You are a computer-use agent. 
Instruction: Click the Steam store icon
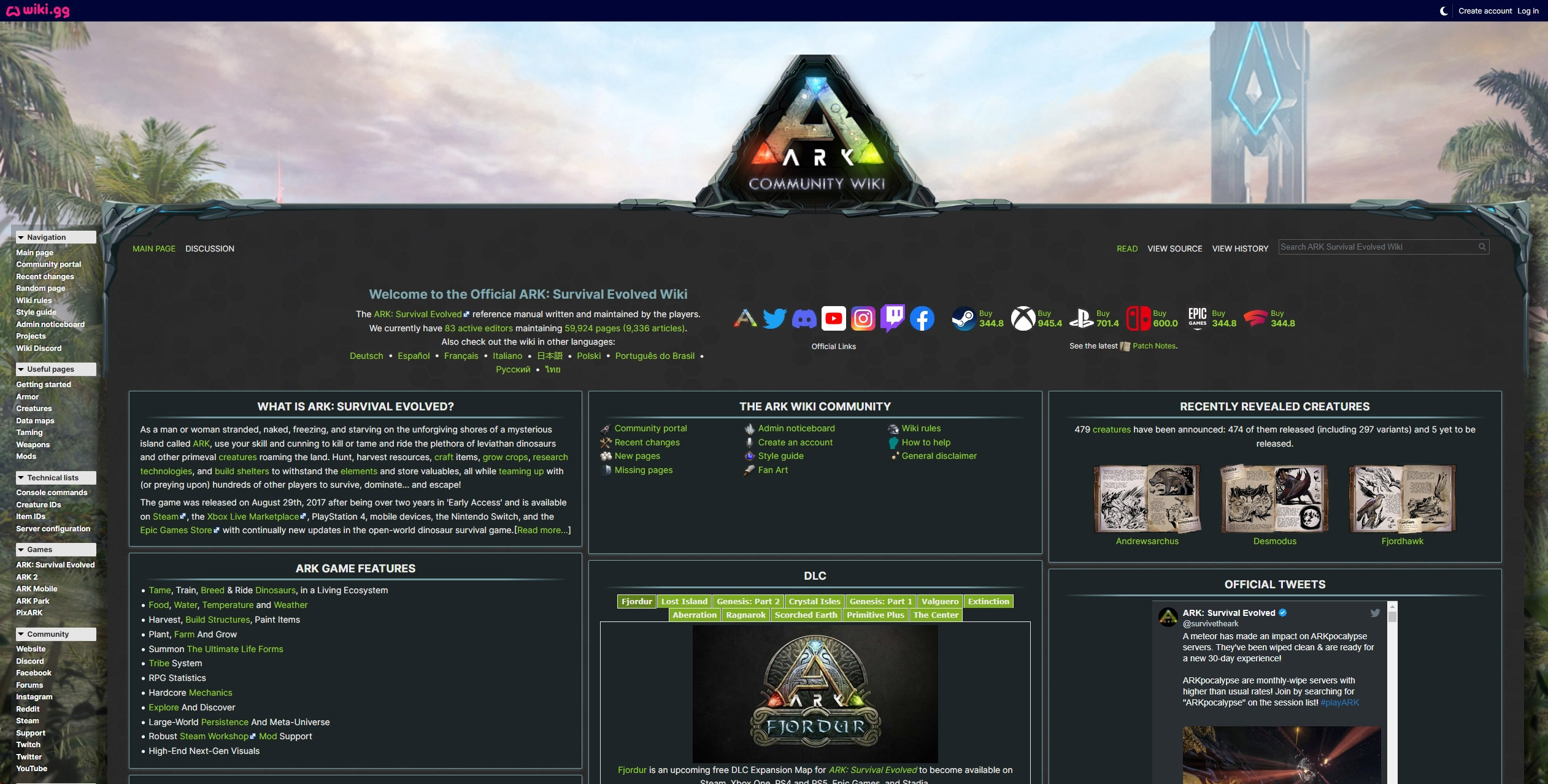coord(963,318)
